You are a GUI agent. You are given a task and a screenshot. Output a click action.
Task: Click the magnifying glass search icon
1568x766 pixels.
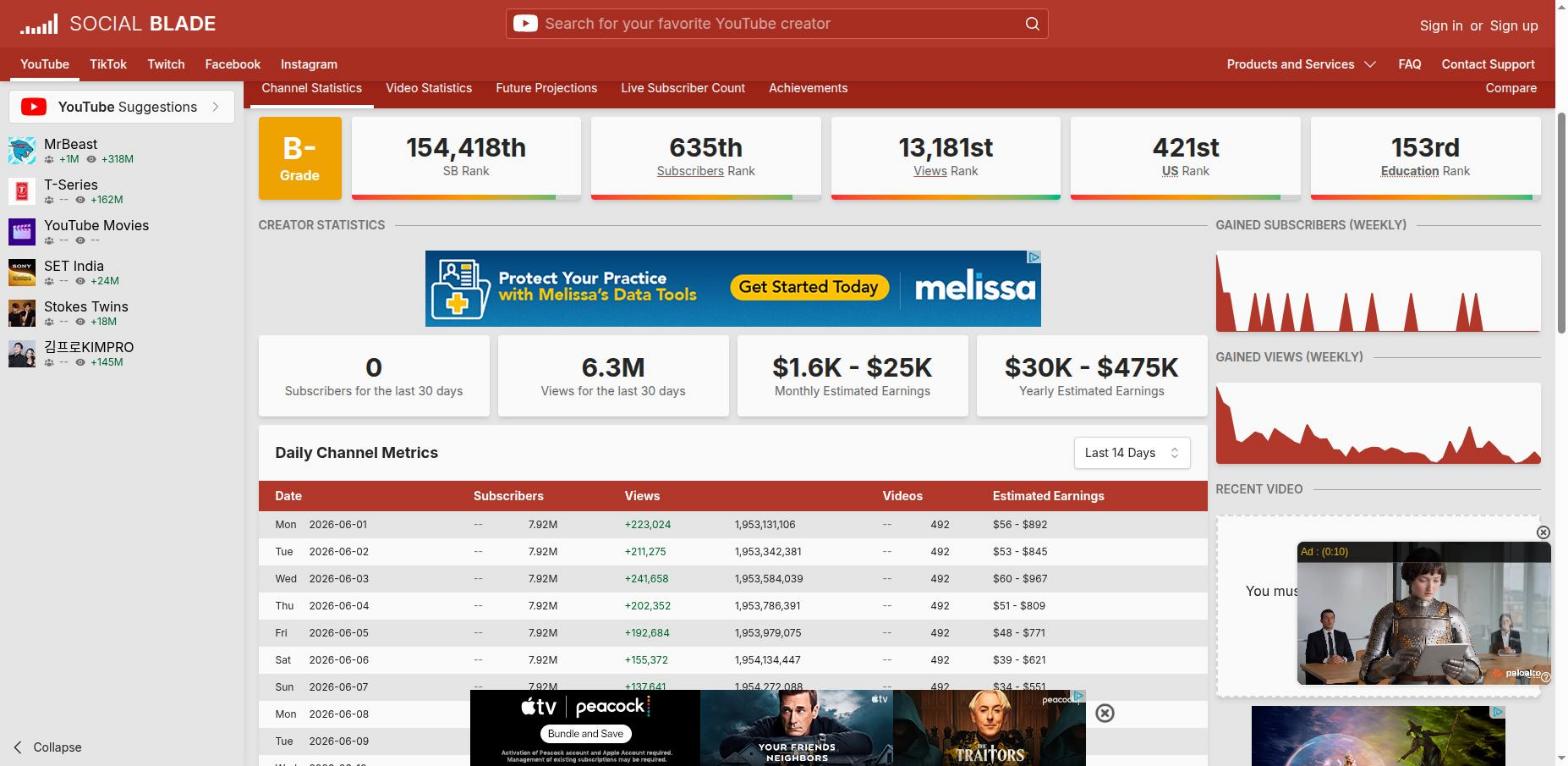coord(1032,24)
